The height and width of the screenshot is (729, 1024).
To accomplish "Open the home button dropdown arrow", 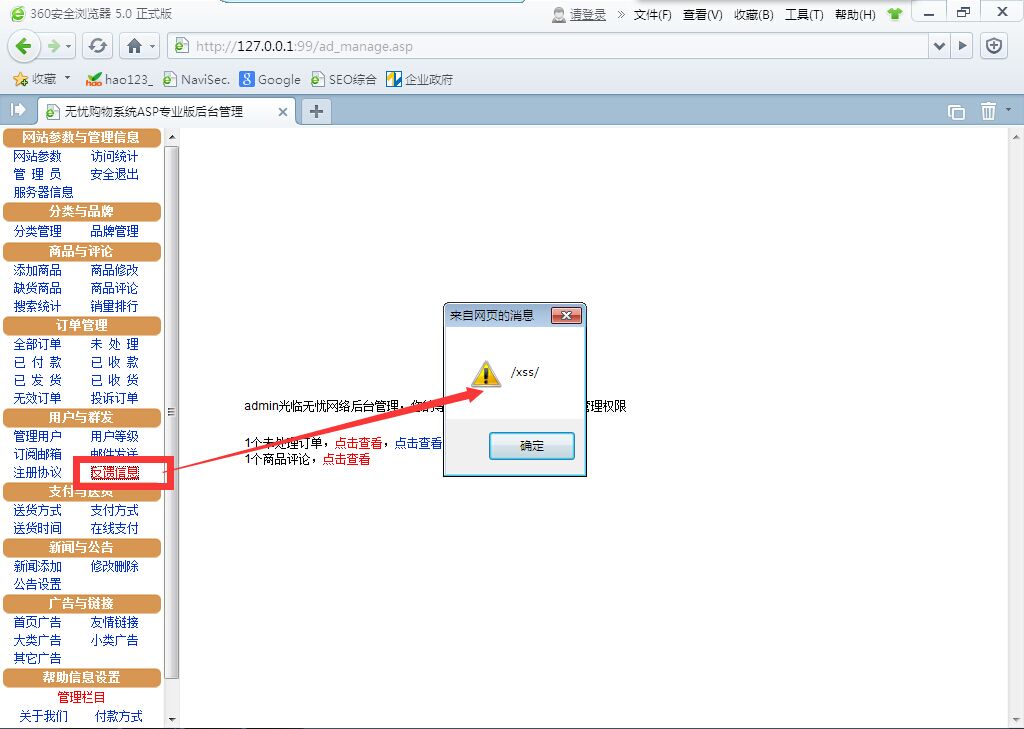I will pos(153,46).
